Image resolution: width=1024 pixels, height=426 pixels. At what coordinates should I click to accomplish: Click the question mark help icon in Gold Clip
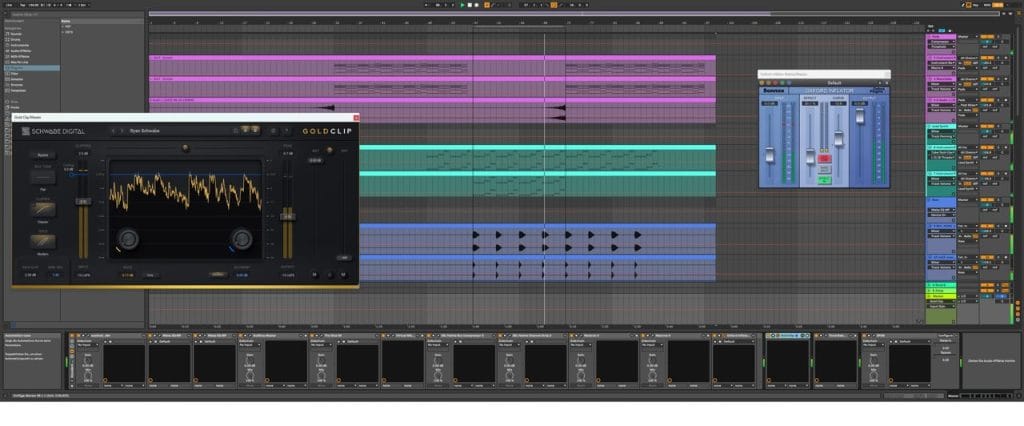tap(286, 131)
